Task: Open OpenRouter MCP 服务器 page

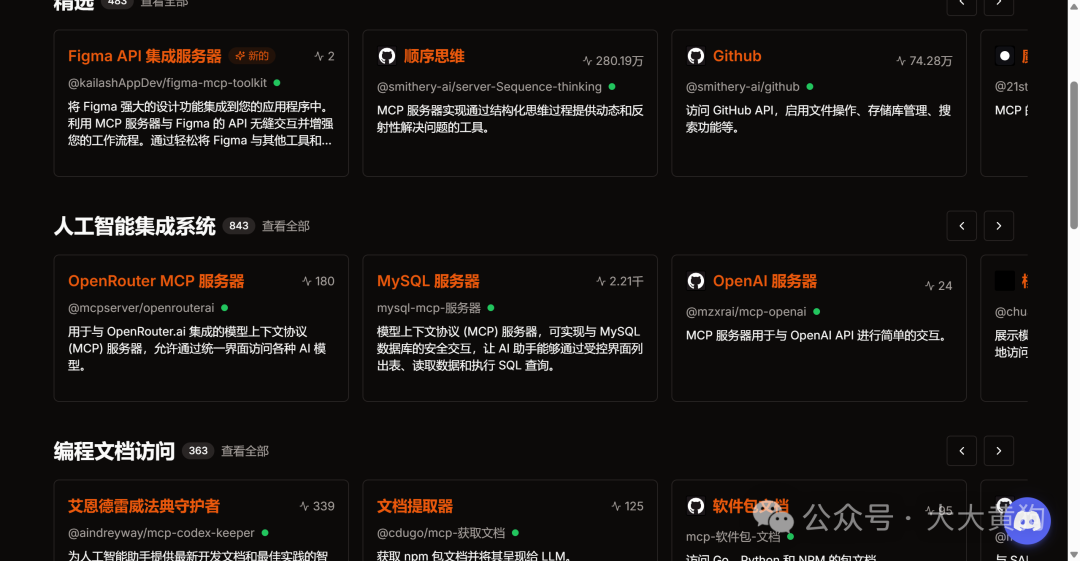Action: [x=156, y=281]
